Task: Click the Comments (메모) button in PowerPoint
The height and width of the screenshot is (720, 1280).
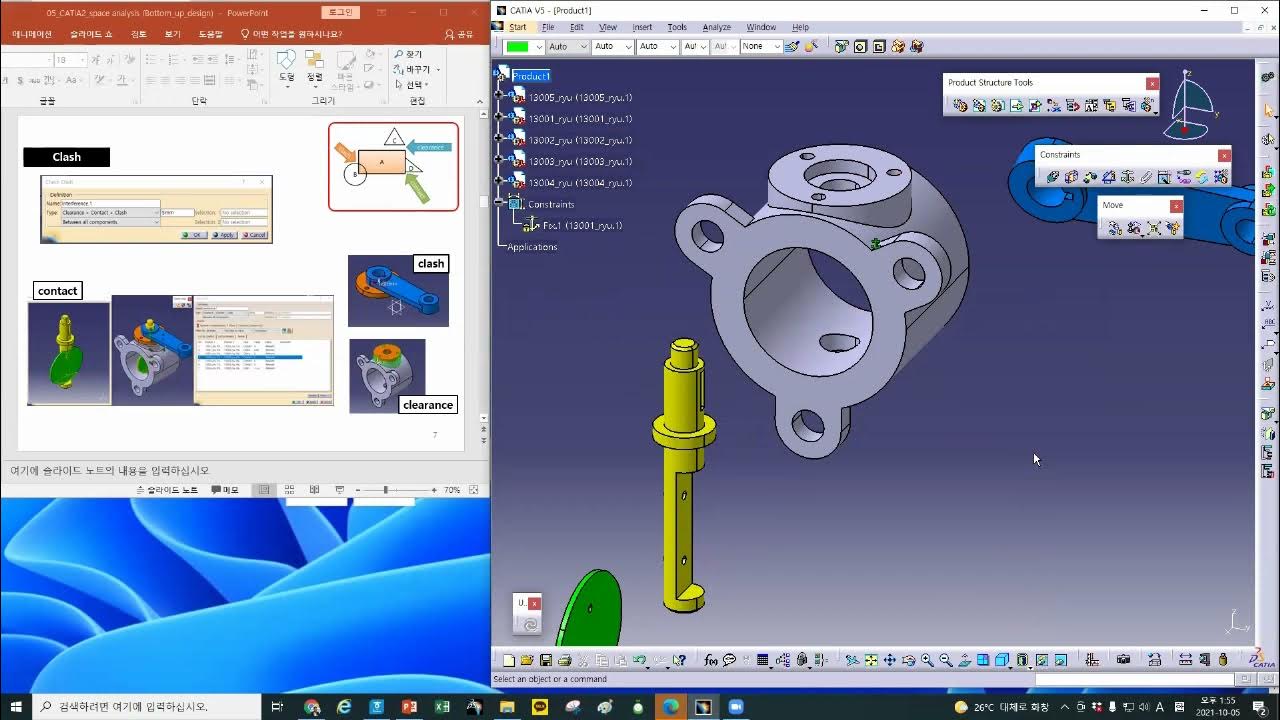Action: (x=225, y=490)
